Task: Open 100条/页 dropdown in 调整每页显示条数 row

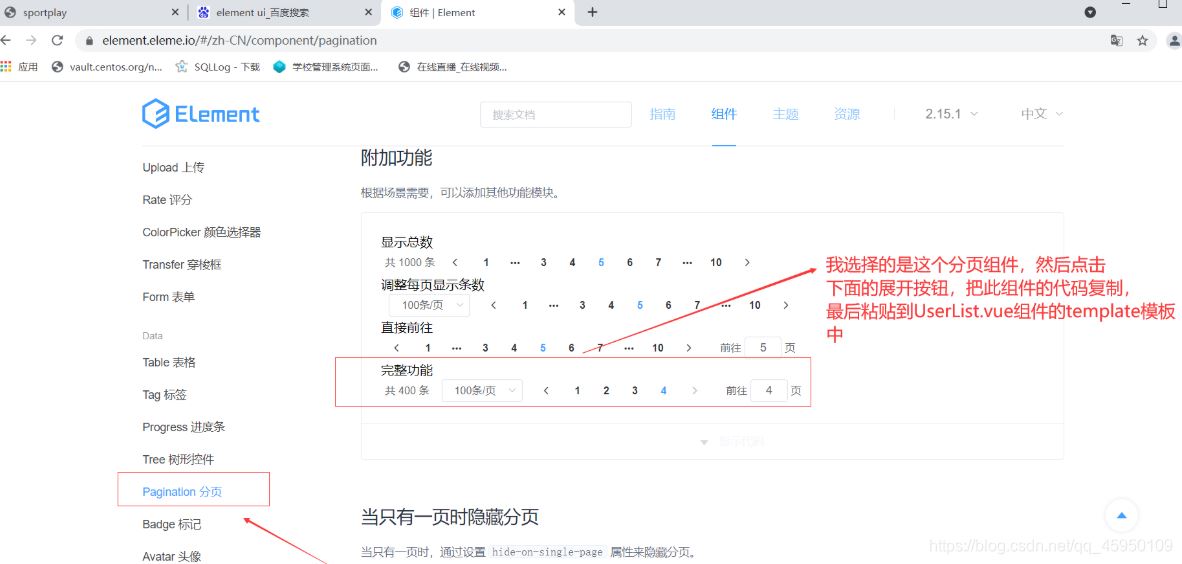Action: coord(430,305)
